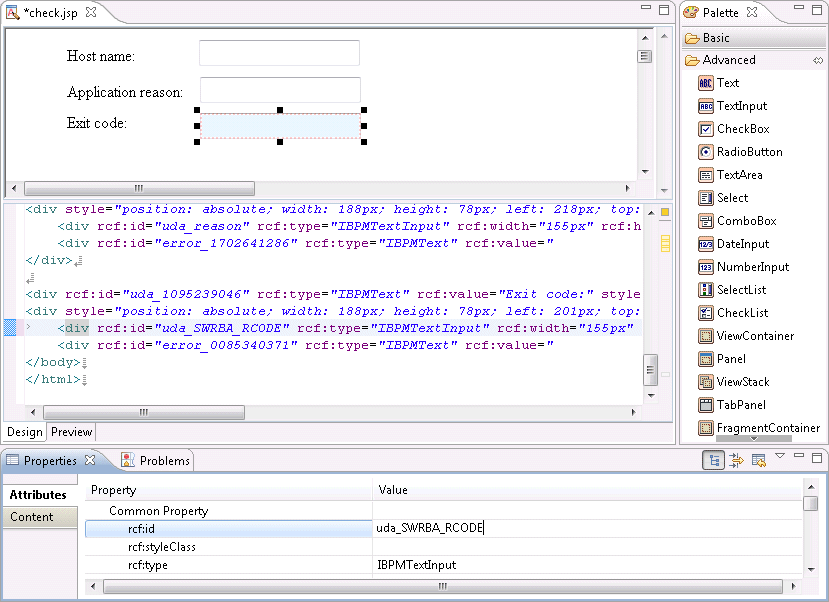Click the Exit code: label in design view
Screen dimensions: 829x602
[97, 123]
